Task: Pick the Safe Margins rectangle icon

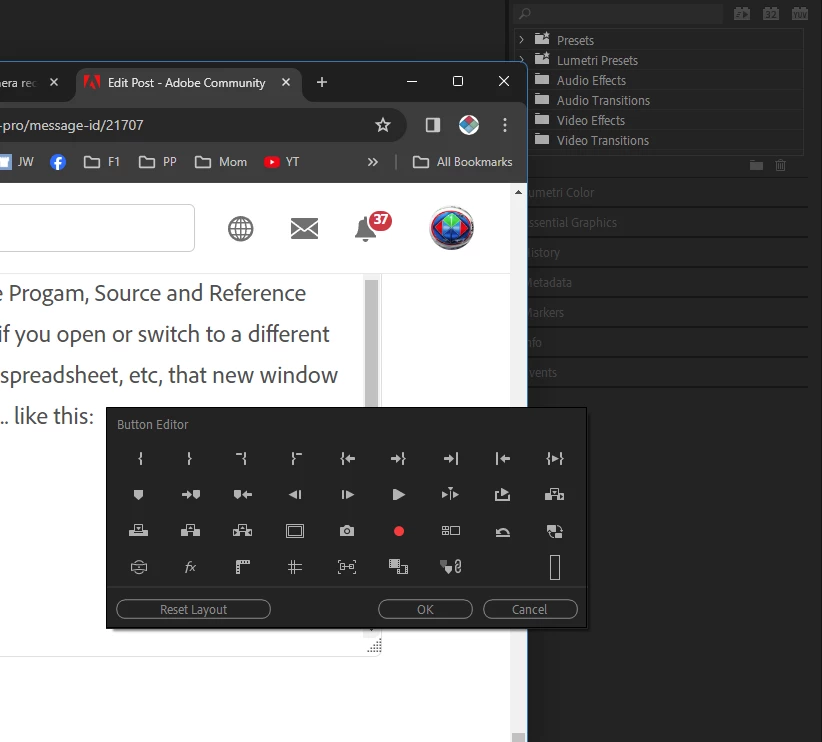Action: pyautogui.click(x=295, y=531)
